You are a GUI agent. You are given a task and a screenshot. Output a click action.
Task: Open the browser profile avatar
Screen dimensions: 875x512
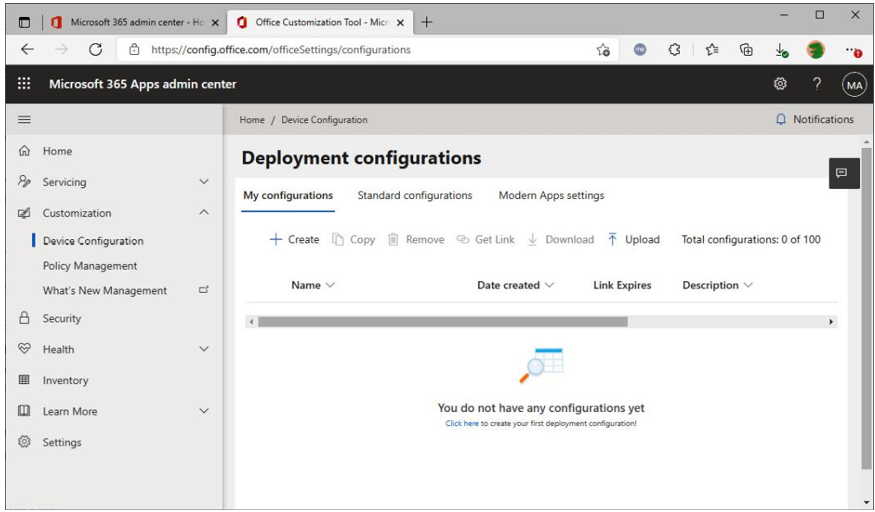(816, 50)
